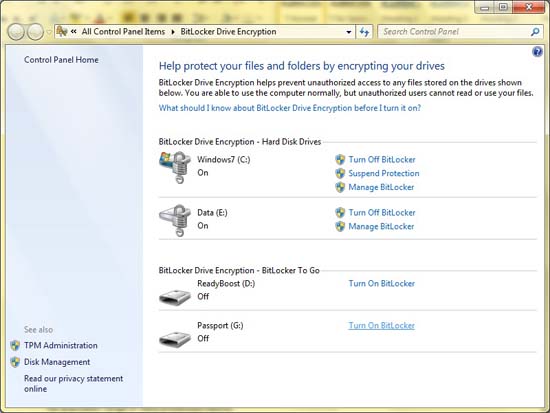The image size is (550, 413).
Task: Click the Control Panel icon in address bar
Action: tap(62, 32)
